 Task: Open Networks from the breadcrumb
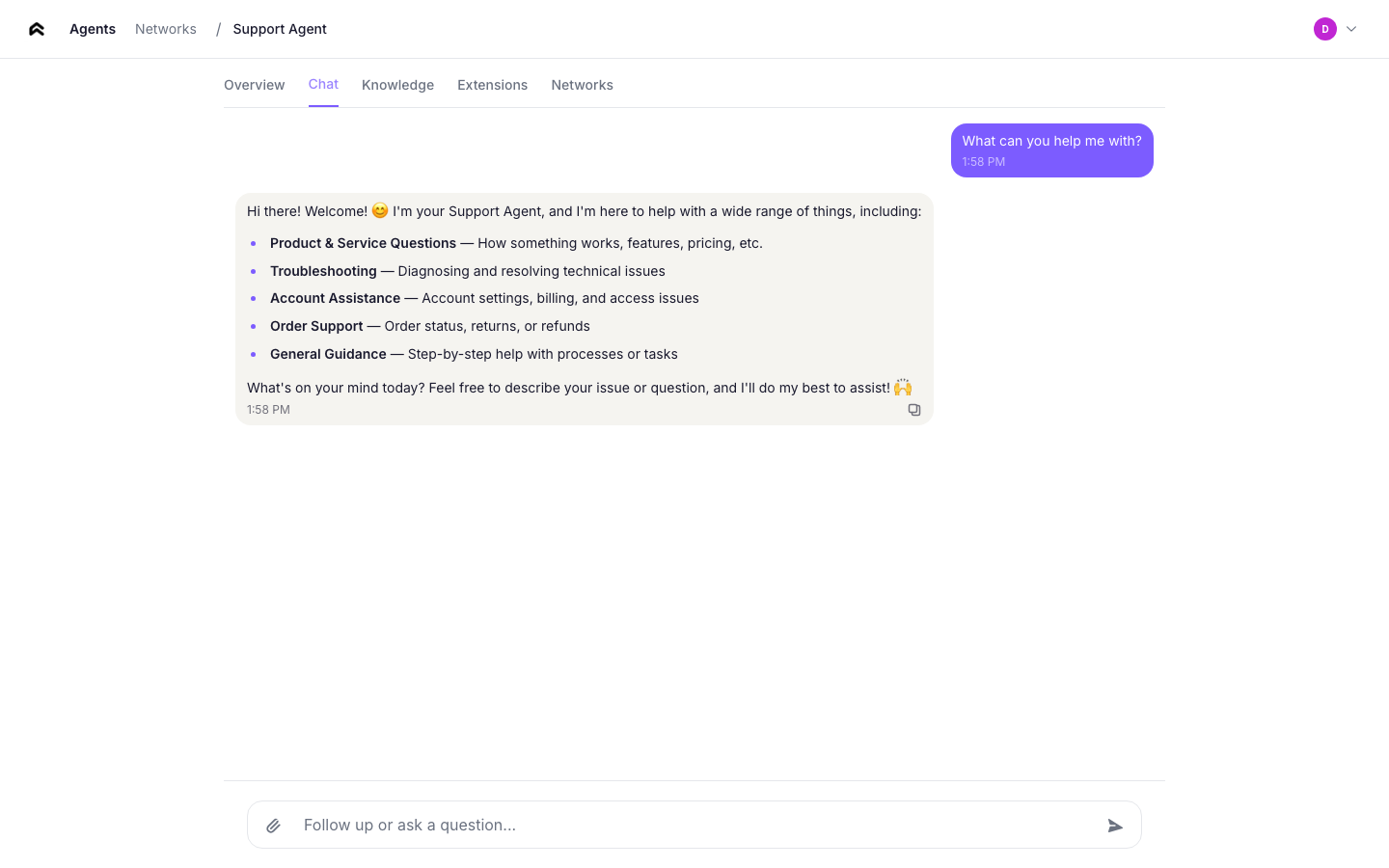(x=165, y=29)
